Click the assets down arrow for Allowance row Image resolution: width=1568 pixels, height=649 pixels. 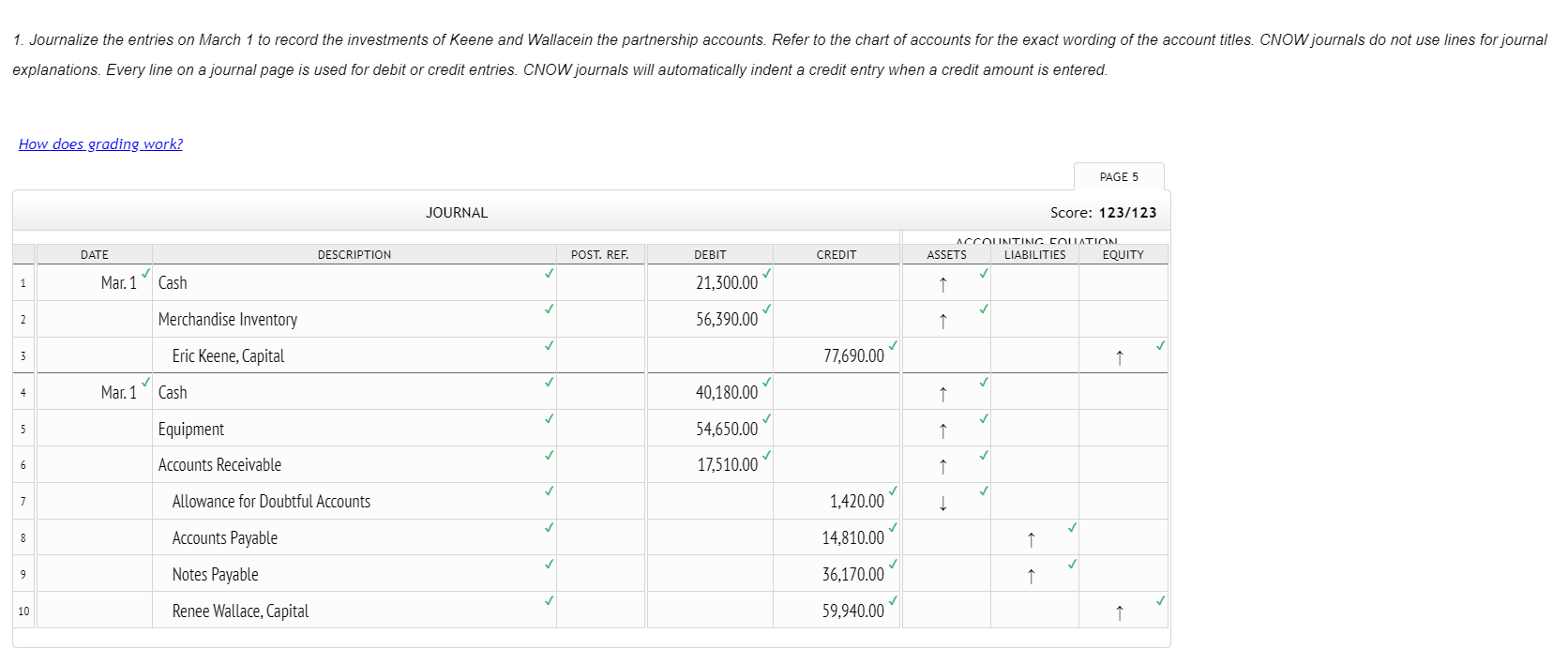943,503
